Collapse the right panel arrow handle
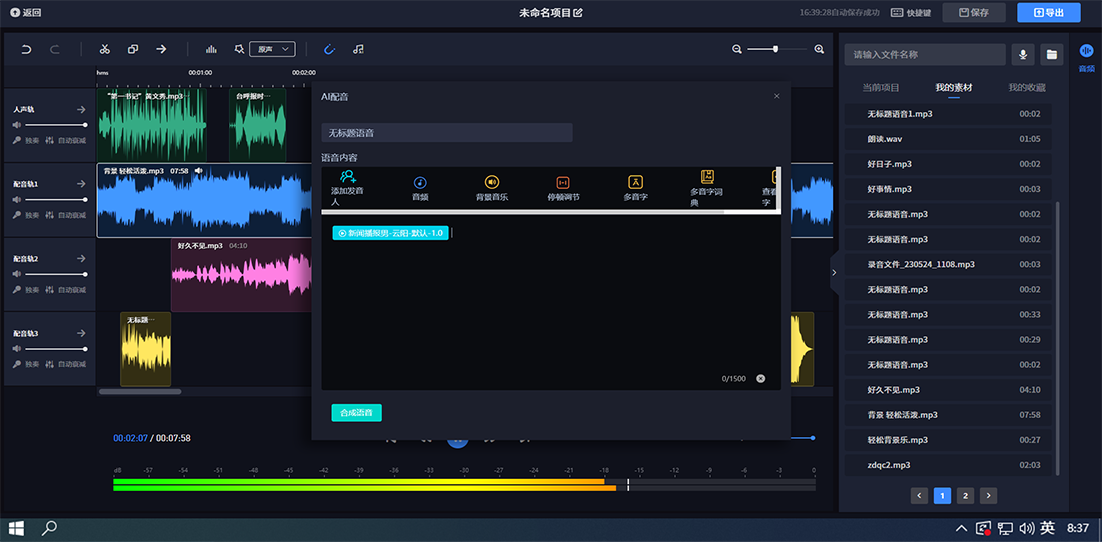The height and width of the screenshot is (542, 1102). click(834, 272)
